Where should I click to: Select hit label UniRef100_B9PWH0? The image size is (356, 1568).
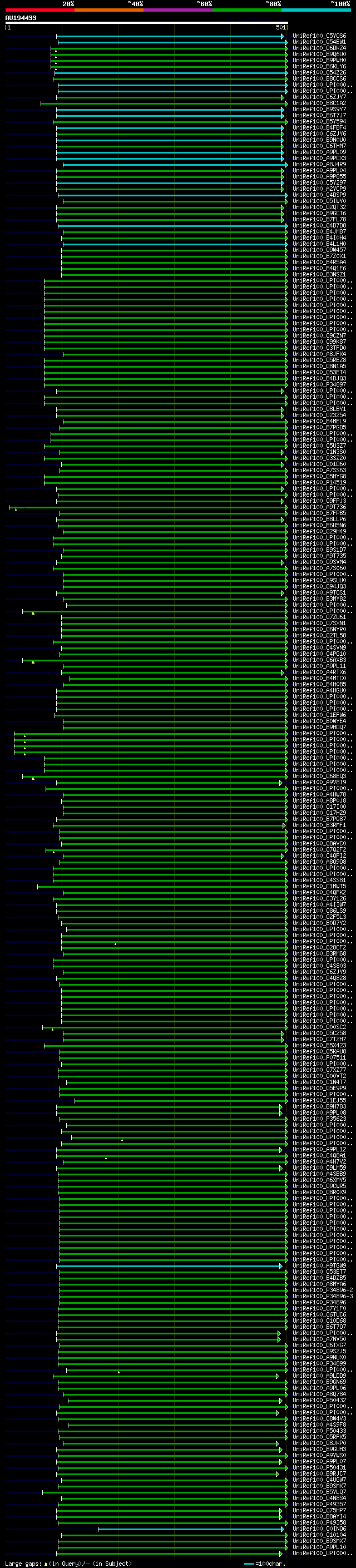coord(319,60)
